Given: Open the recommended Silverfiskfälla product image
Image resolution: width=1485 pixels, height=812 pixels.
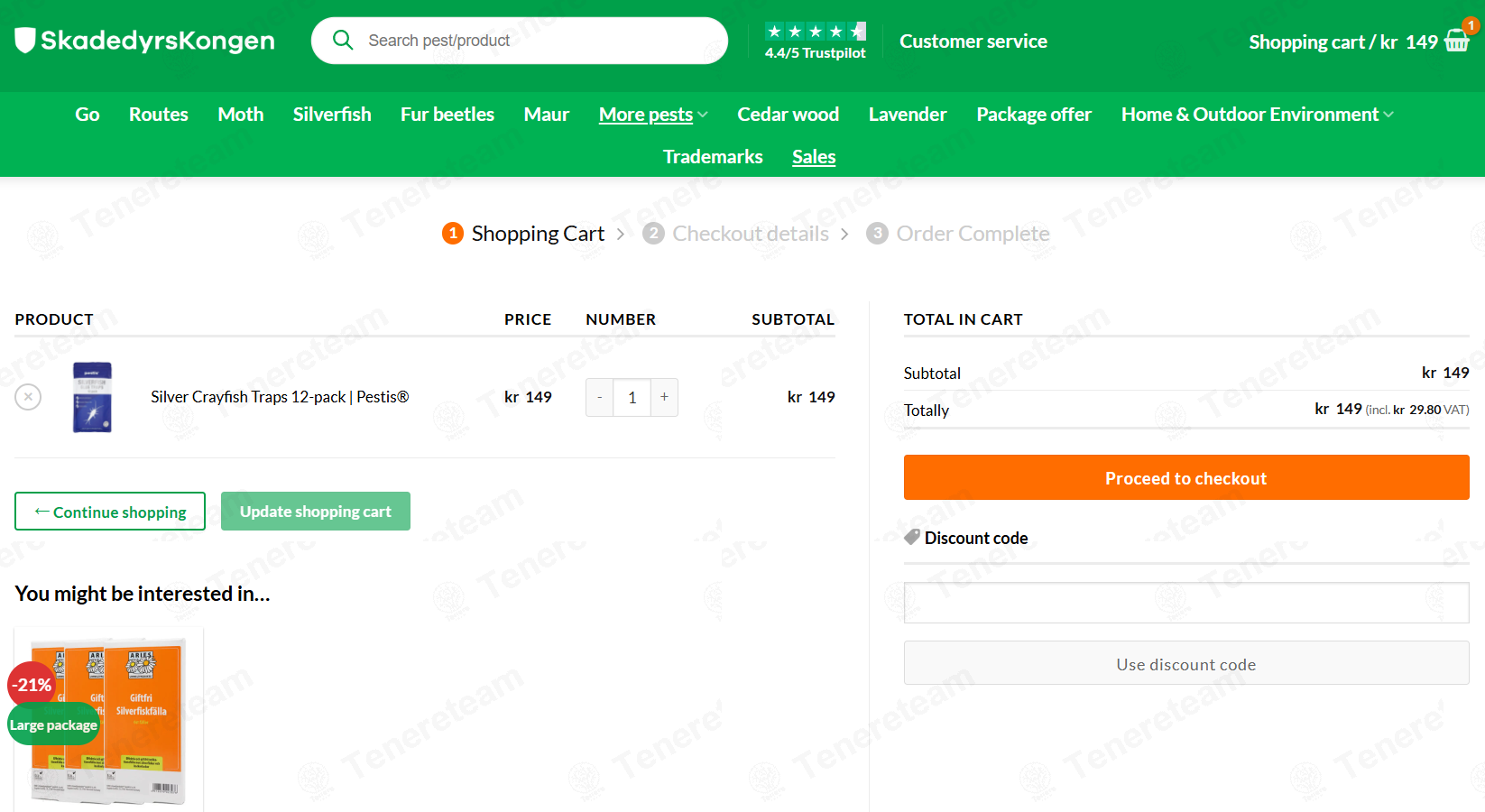Looking at the screenshot, I should (109, 719).
